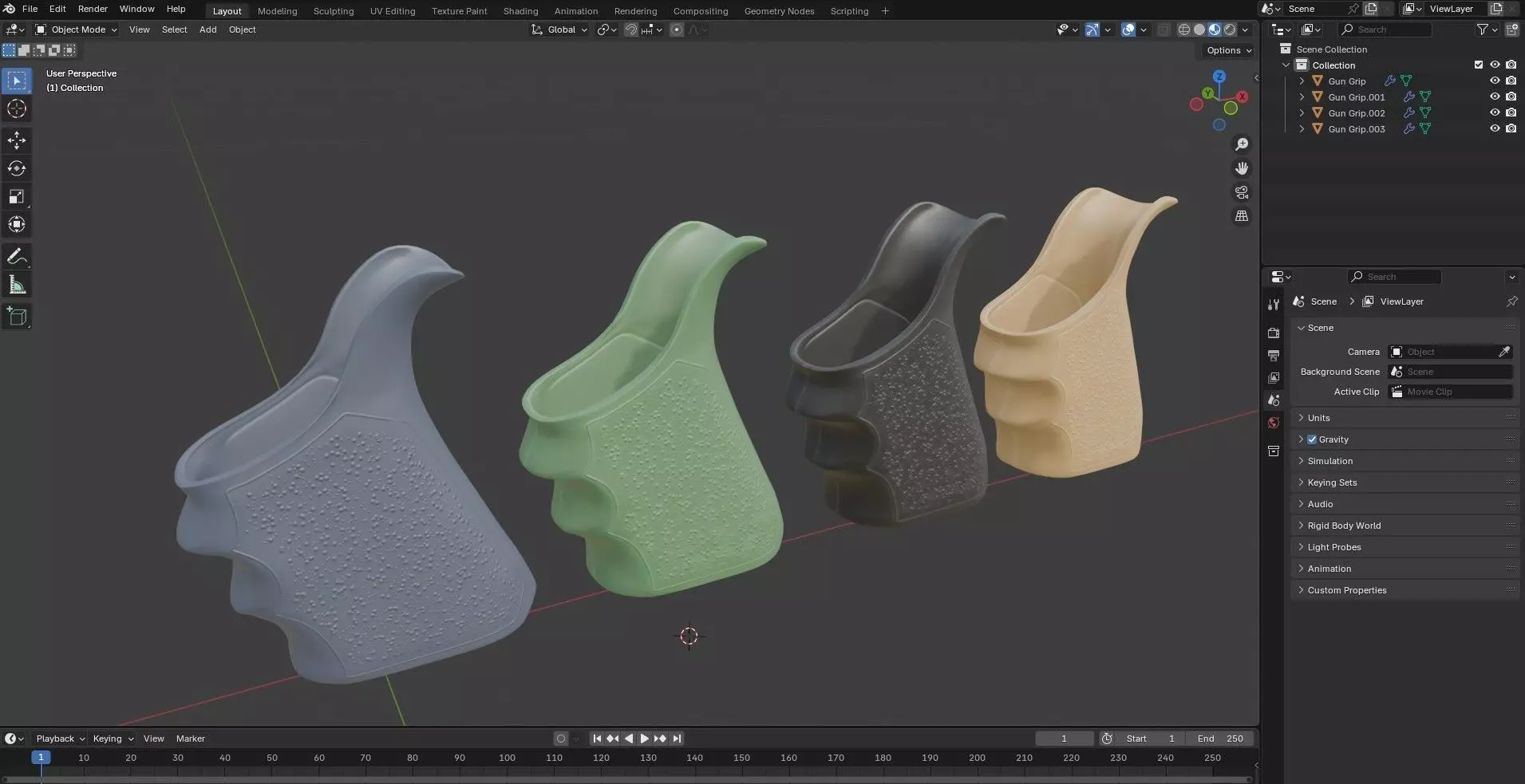Viewport: 1525px width, 784px height.
Task: Click the Start frame field
Action: [1149, 739]
